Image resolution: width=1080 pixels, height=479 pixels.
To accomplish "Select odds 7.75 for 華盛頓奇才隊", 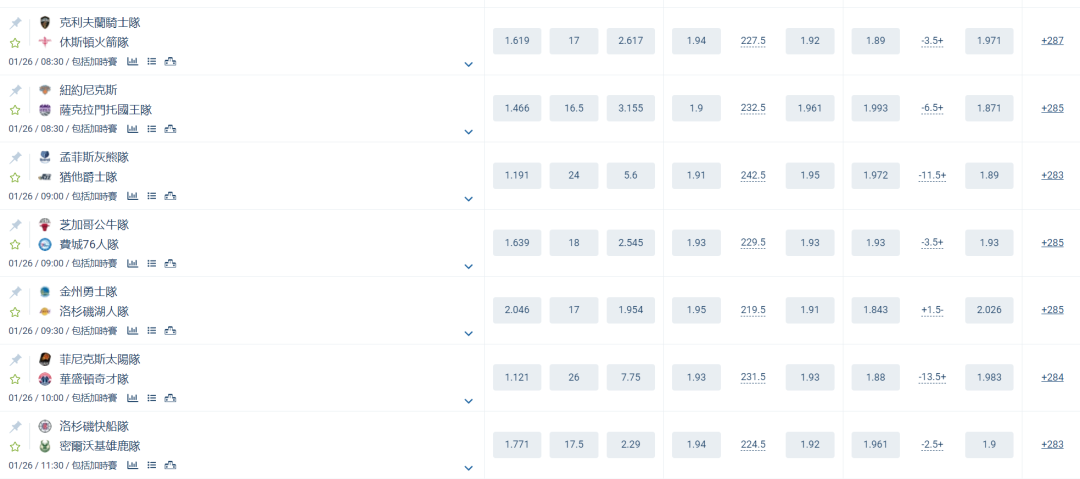I will tap(631, 377).
